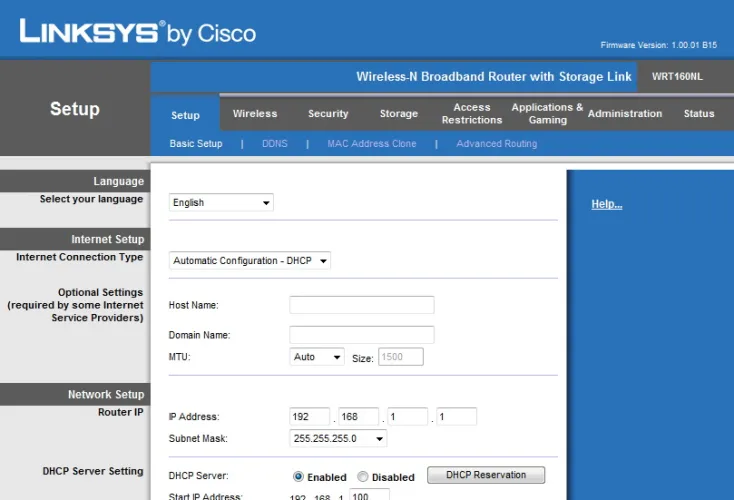The image size is (734, 500).
Task: Open Access Restrictions tab
Action: (x=472, y=114)
